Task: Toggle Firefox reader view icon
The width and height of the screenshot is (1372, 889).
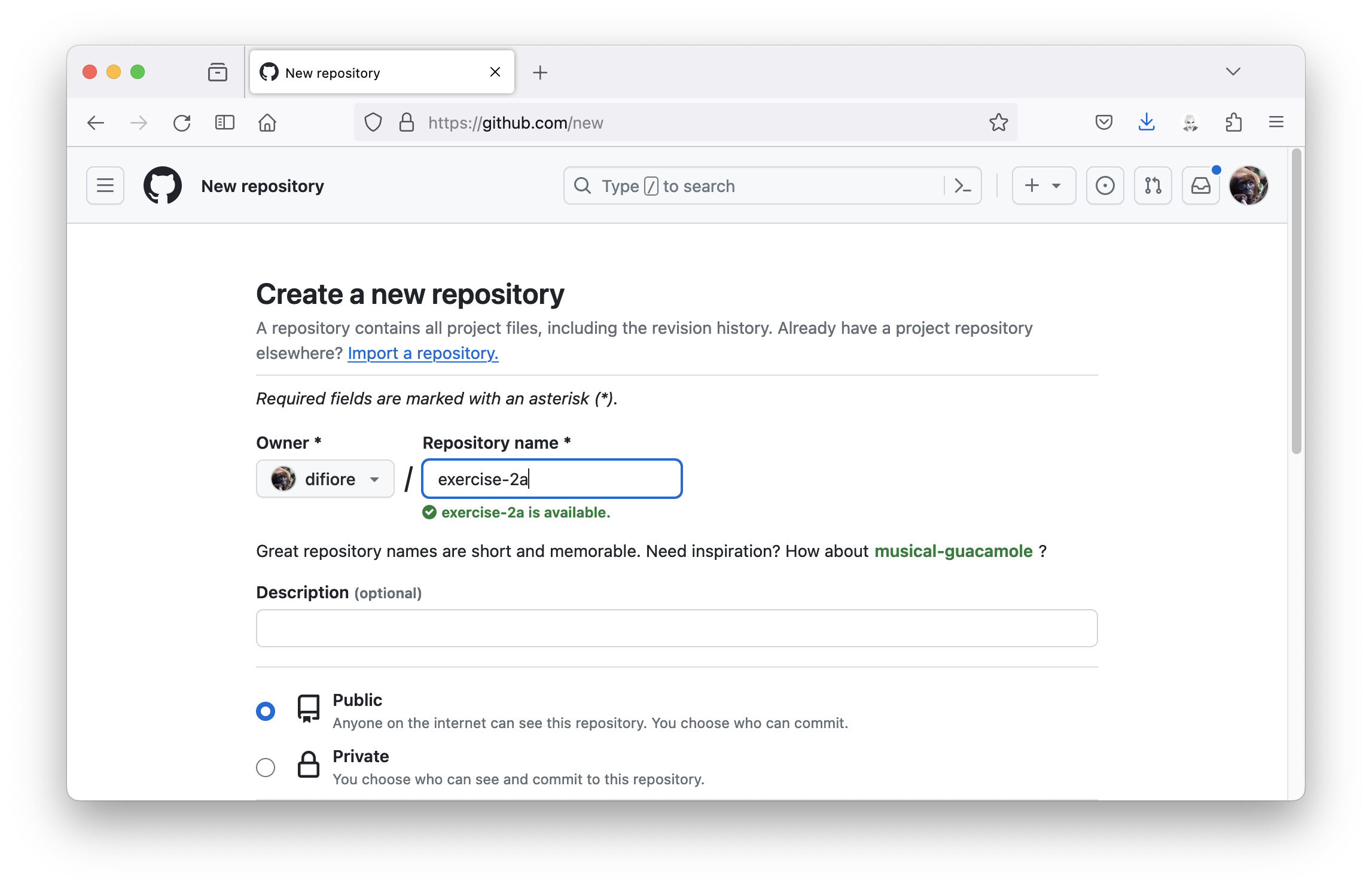Action: point(225,123)
